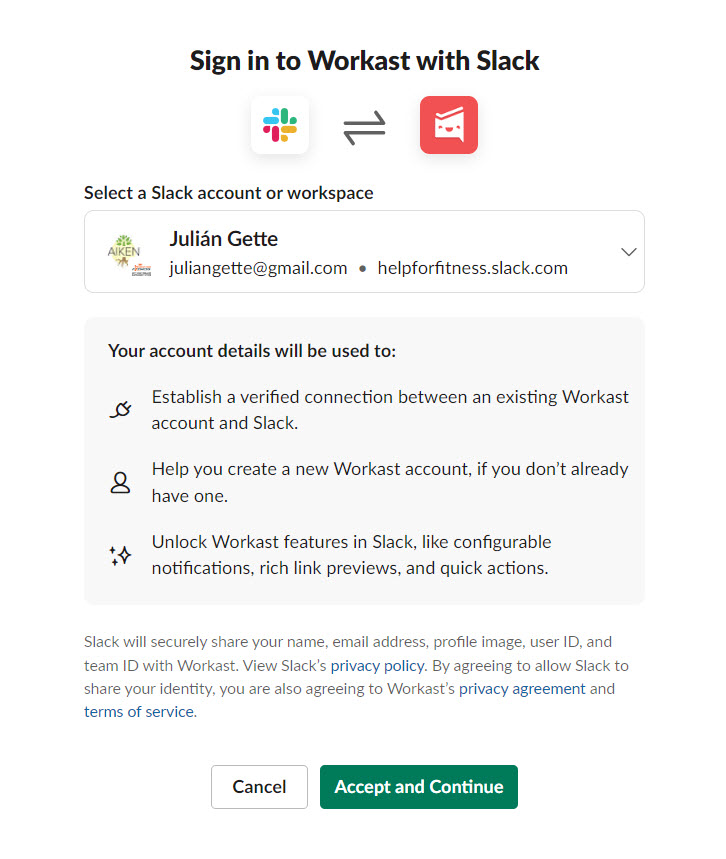Click the Slack logo icon
The image size is (726, 859).
click(x=279, y=124)
